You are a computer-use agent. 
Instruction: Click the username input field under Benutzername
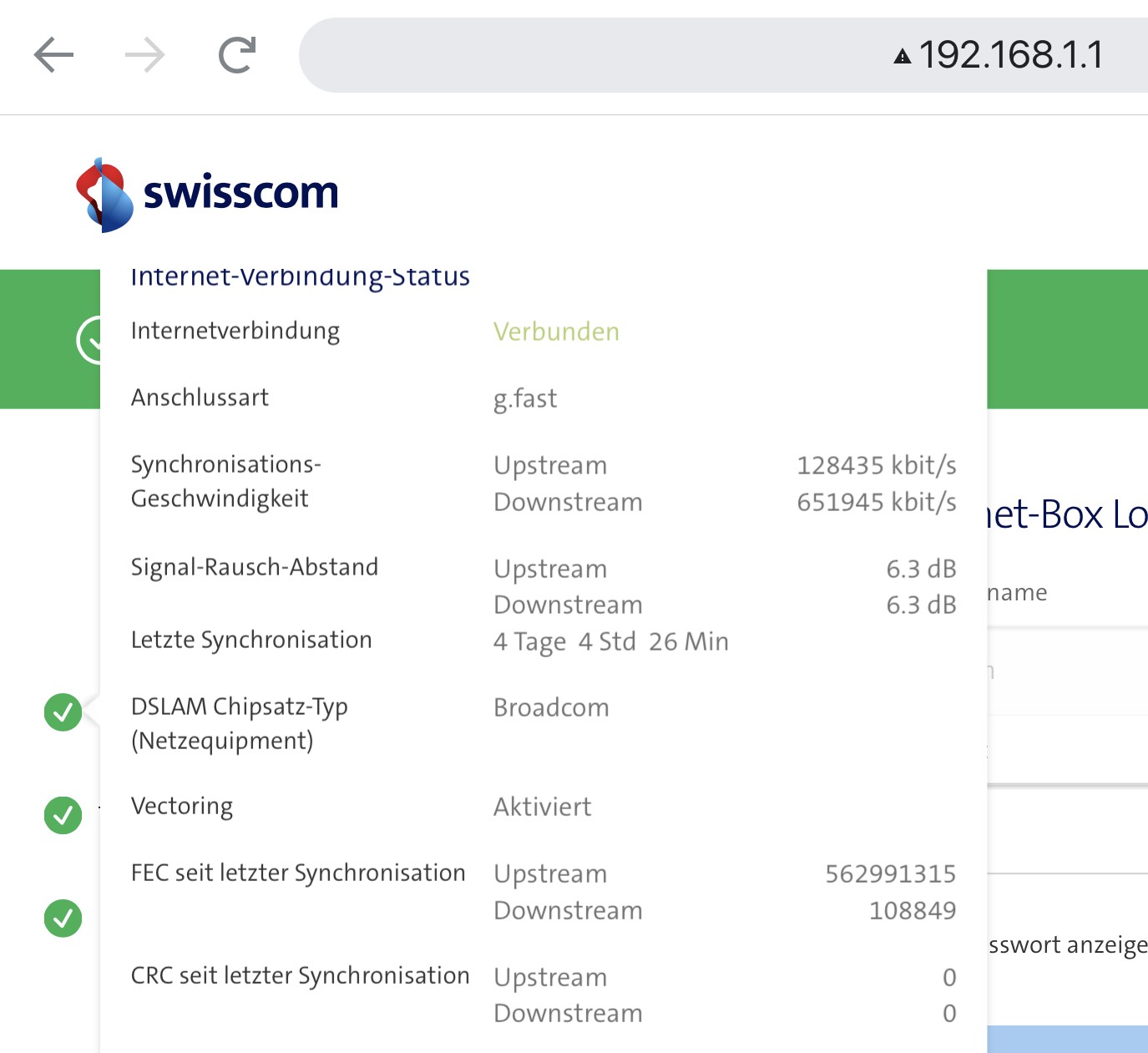point(1067,671)
